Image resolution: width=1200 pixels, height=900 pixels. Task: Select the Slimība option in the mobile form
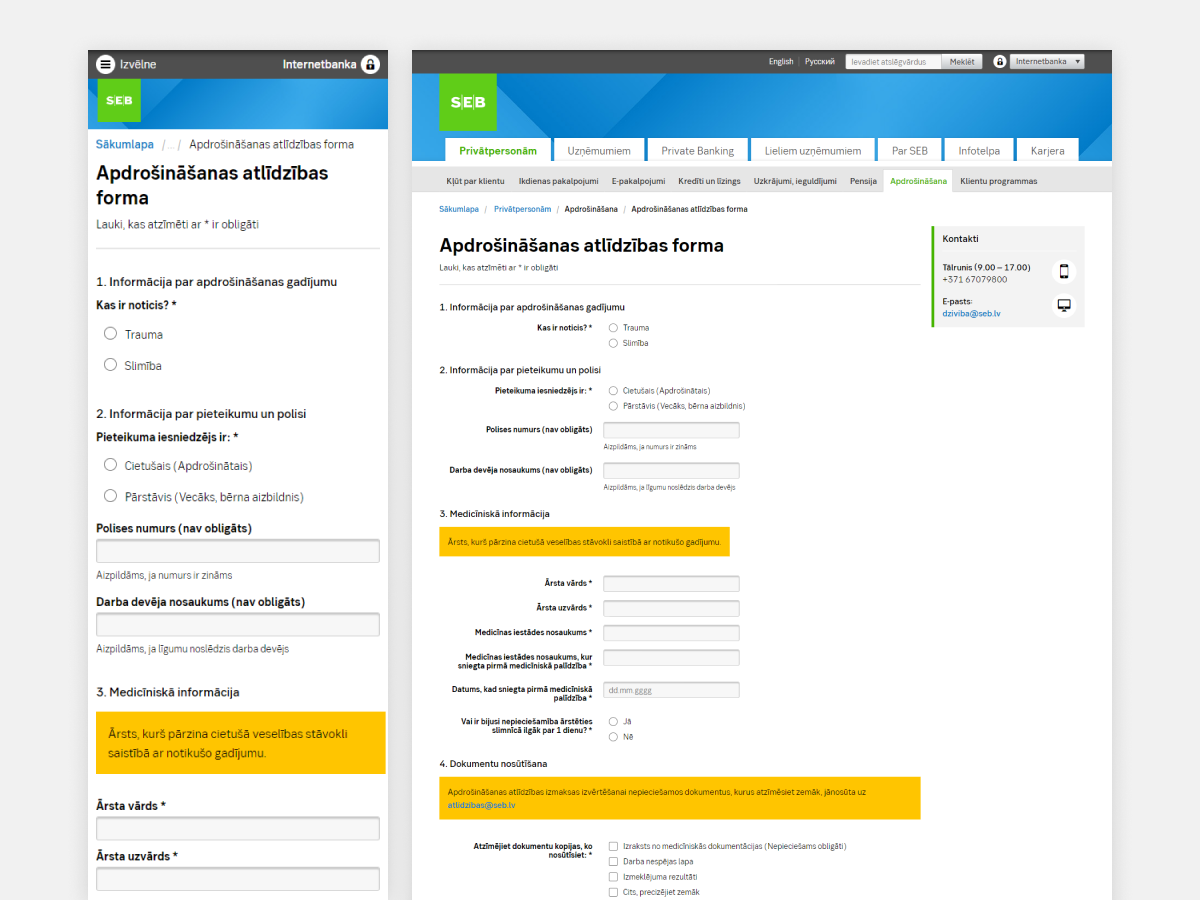111,365
